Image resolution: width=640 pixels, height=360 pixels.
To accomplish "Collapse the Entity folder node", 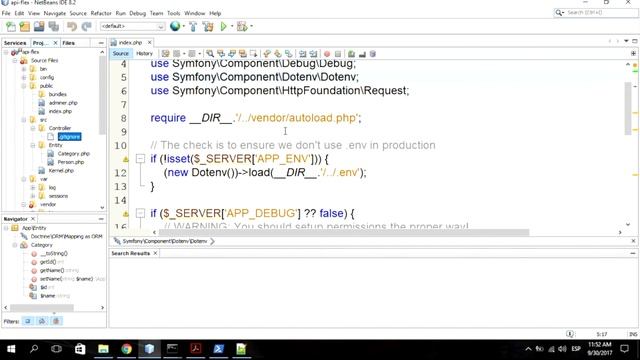I will pyautogui.click(x=33, y=145).
